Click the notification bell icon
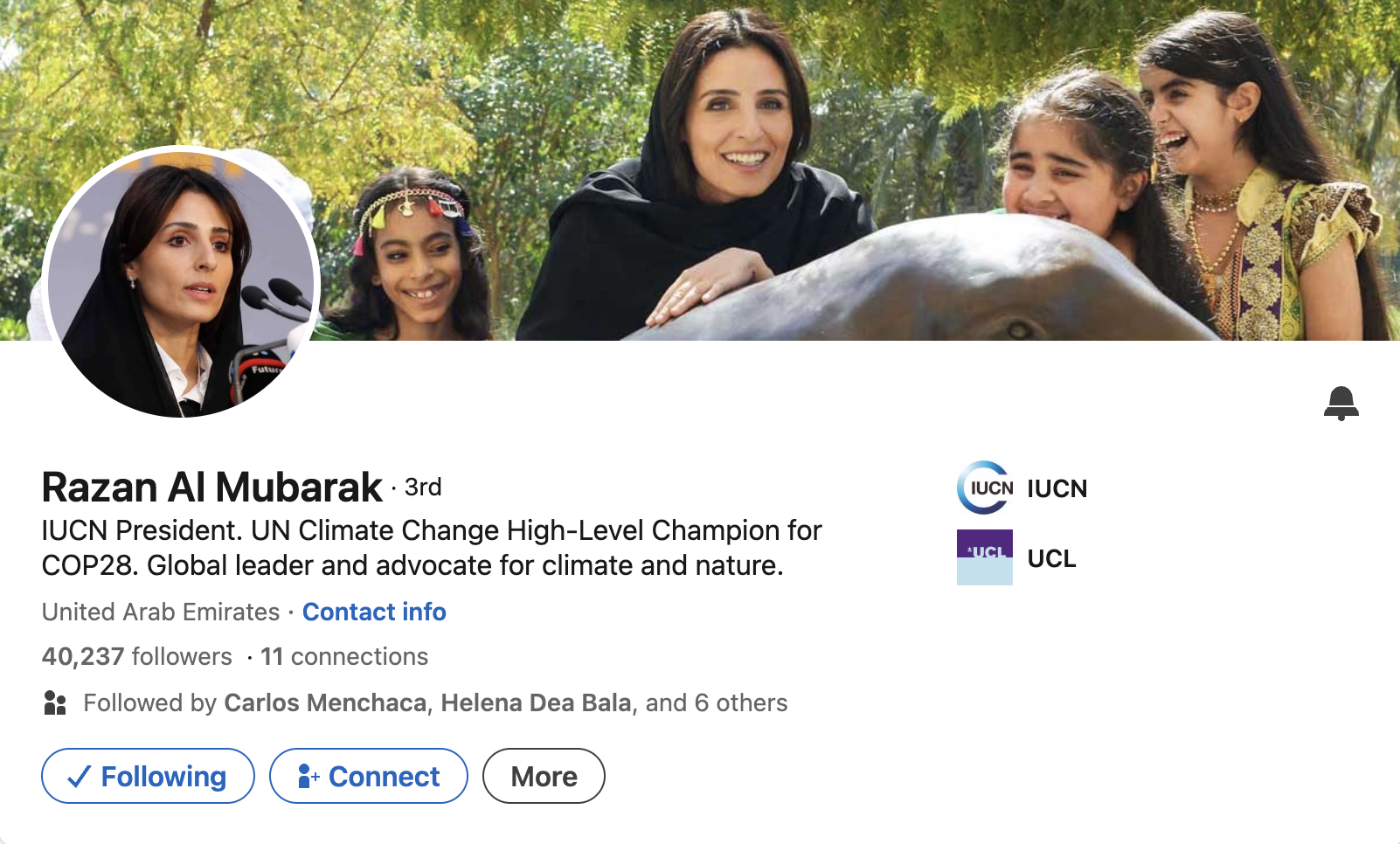Screen dimensions: 1400x844 click(x=1341, y=403)
